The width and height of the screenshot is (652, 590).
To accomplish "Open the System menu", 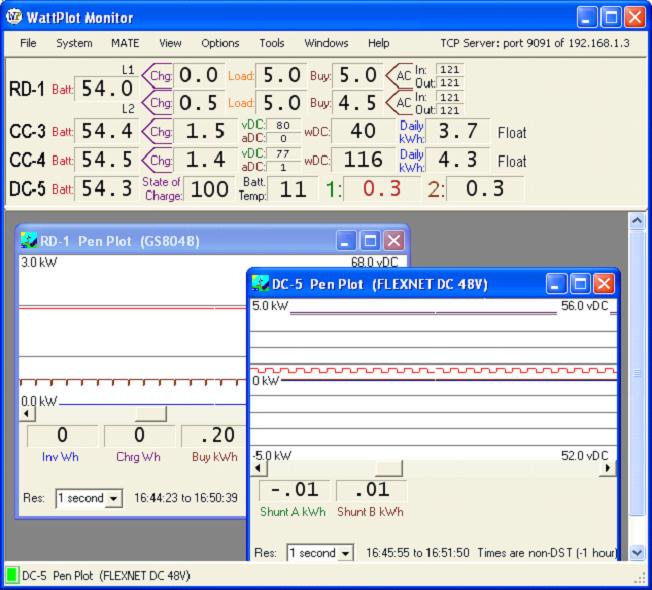I will coord(74,43).
